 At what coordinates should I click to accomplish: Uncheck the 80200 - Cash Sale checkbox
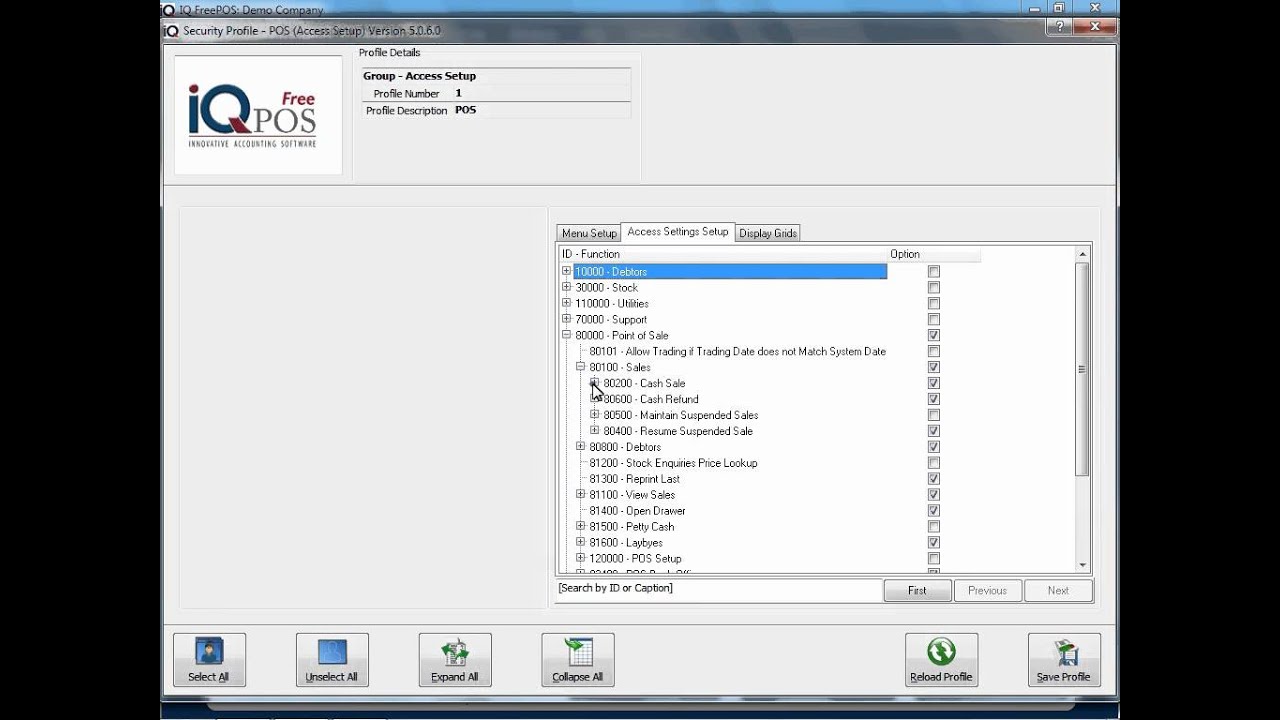pyautogui.click(x=934, y=384)
